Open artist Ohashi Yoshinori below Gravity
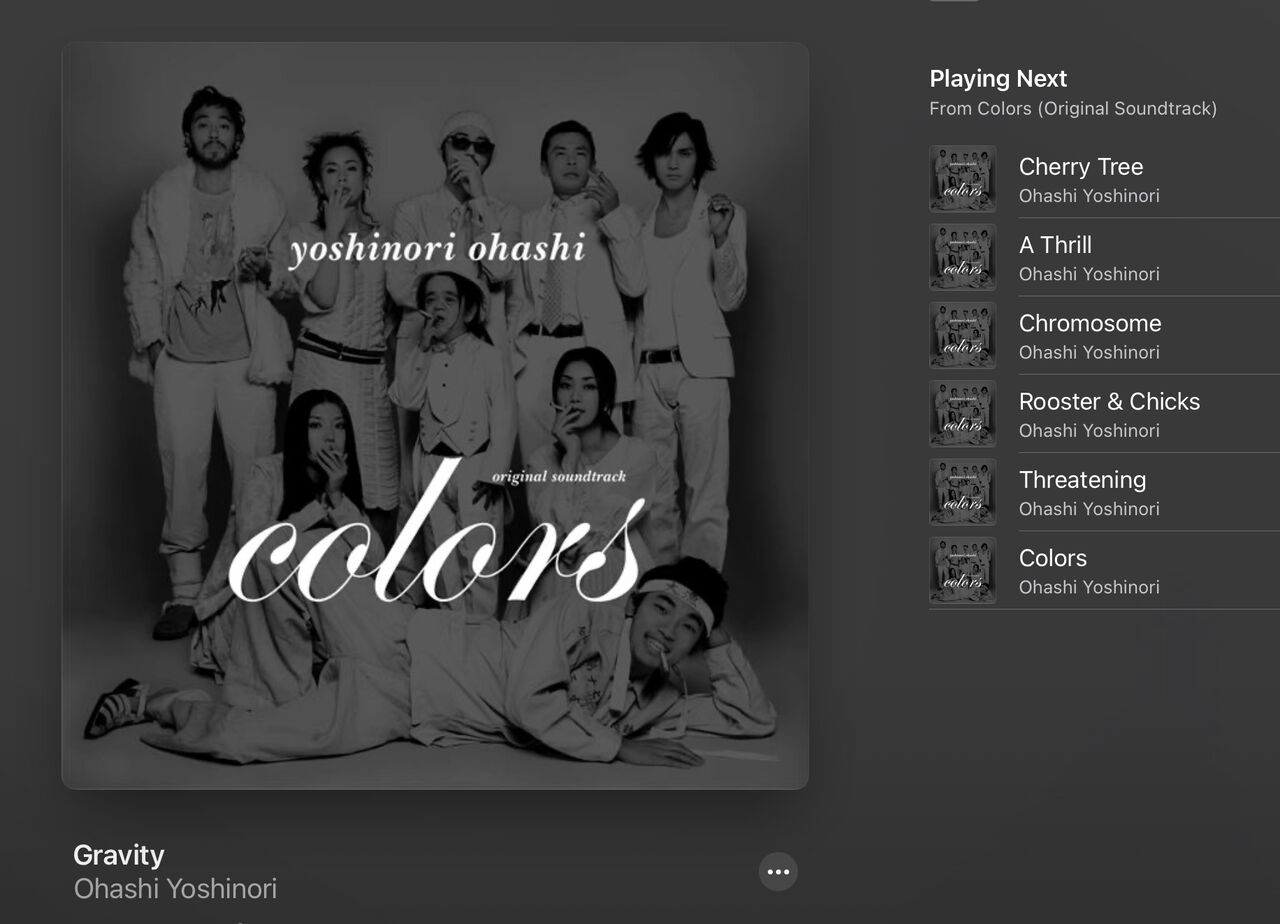Screen dimensions: 1280x924 pyautogui.click(x=175, y=888)
